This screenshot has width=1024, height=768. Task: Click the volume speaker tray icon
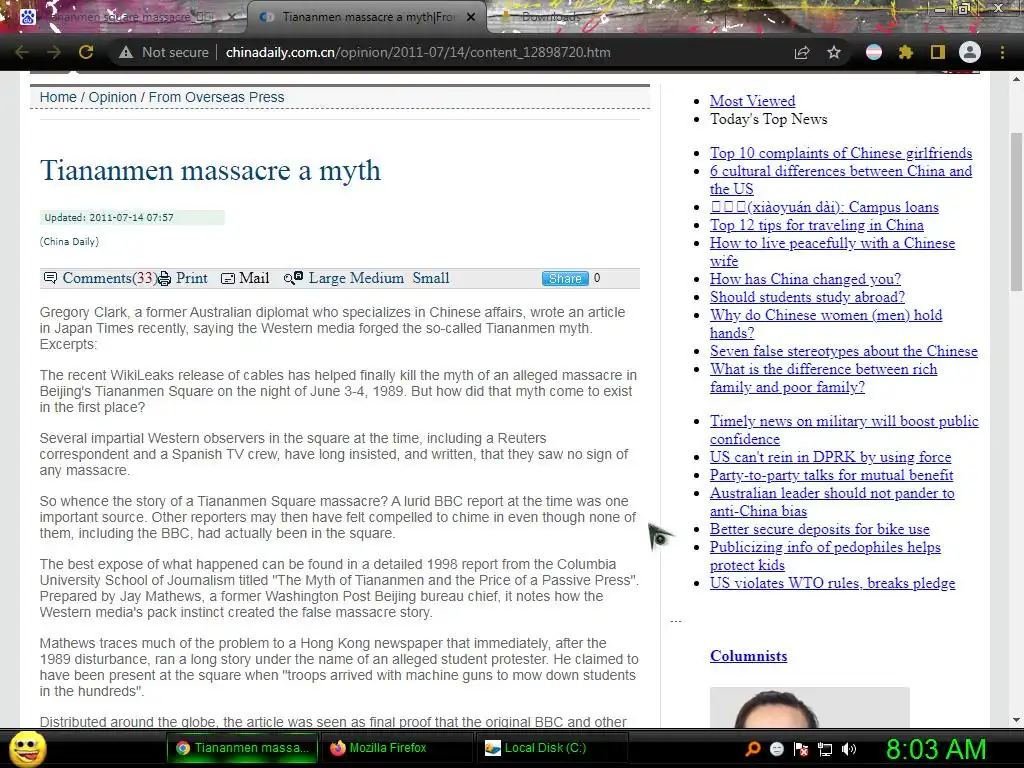(x=849, y=748)
